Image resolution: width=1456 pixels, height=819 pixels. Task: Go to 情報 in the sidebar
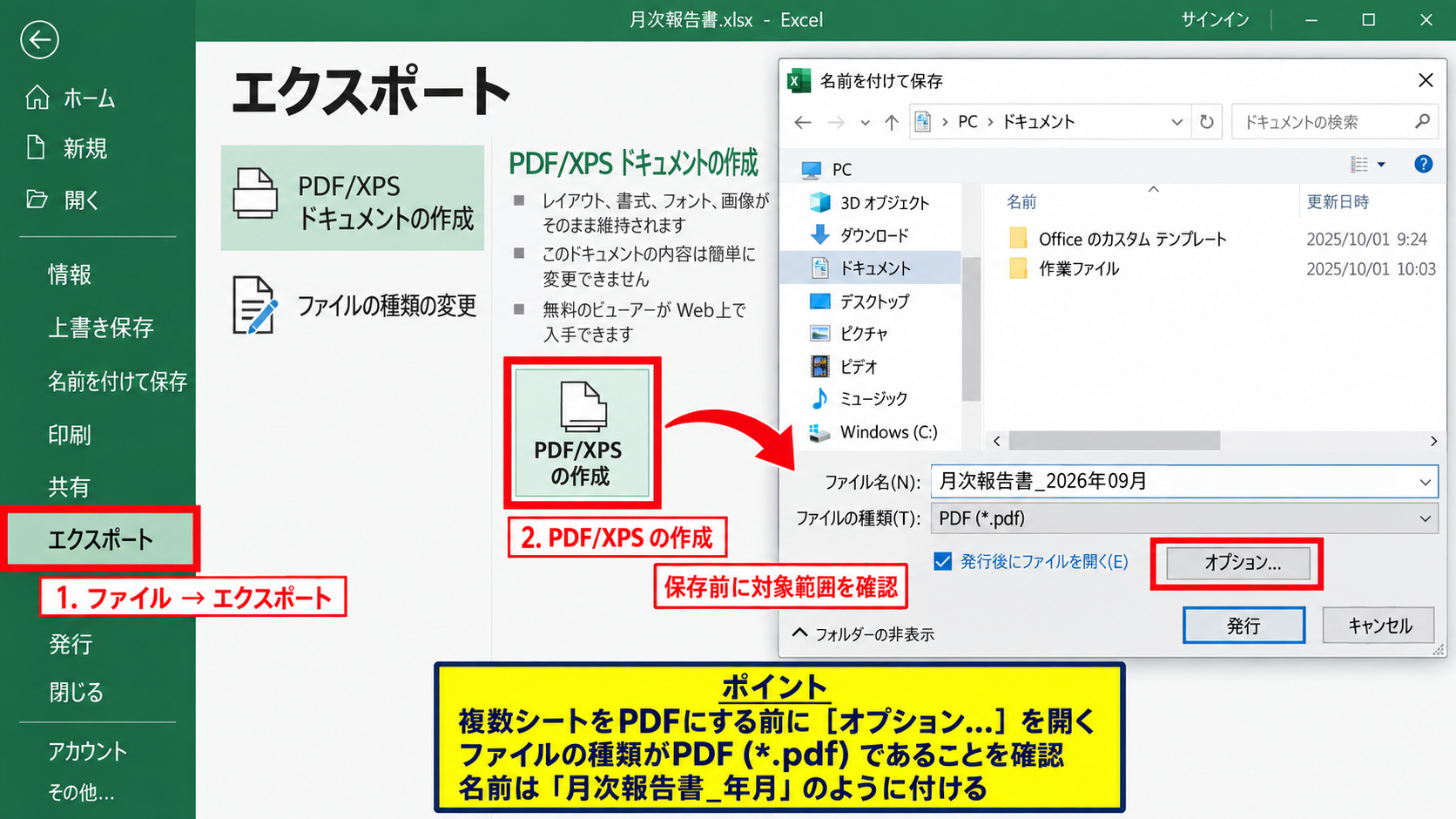[70, 274]
